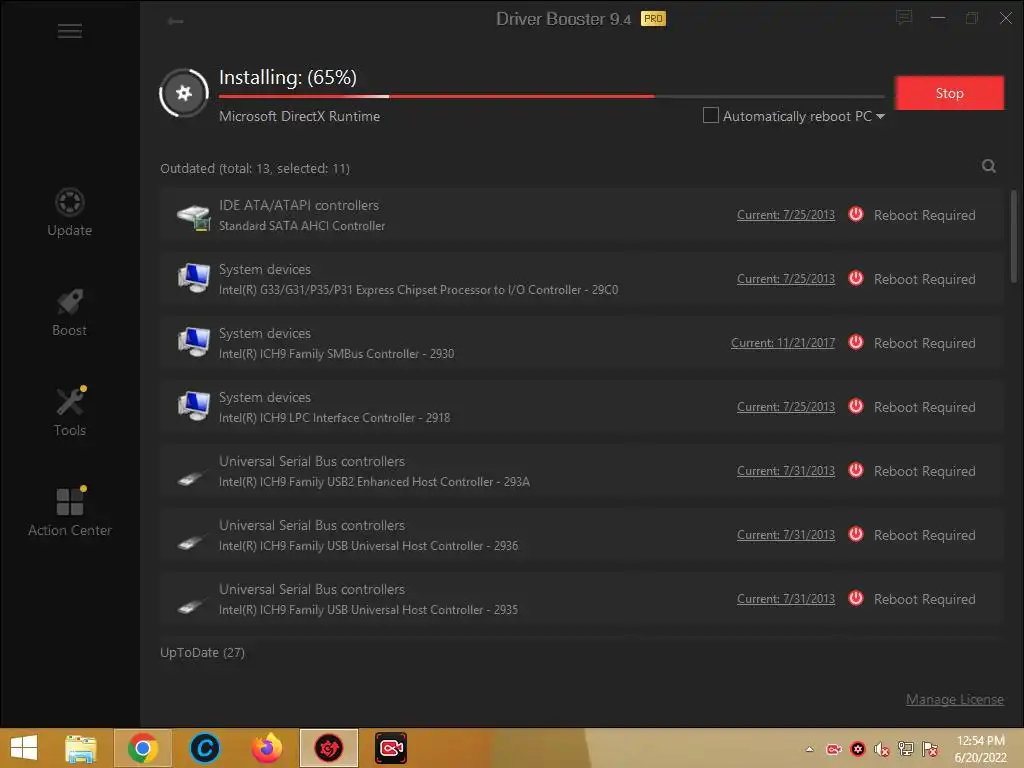Screen dimensions: 1024x768
Task: Click the IDE ATA/ATAPI controllers device icon
Action: [x=193, y=217]
